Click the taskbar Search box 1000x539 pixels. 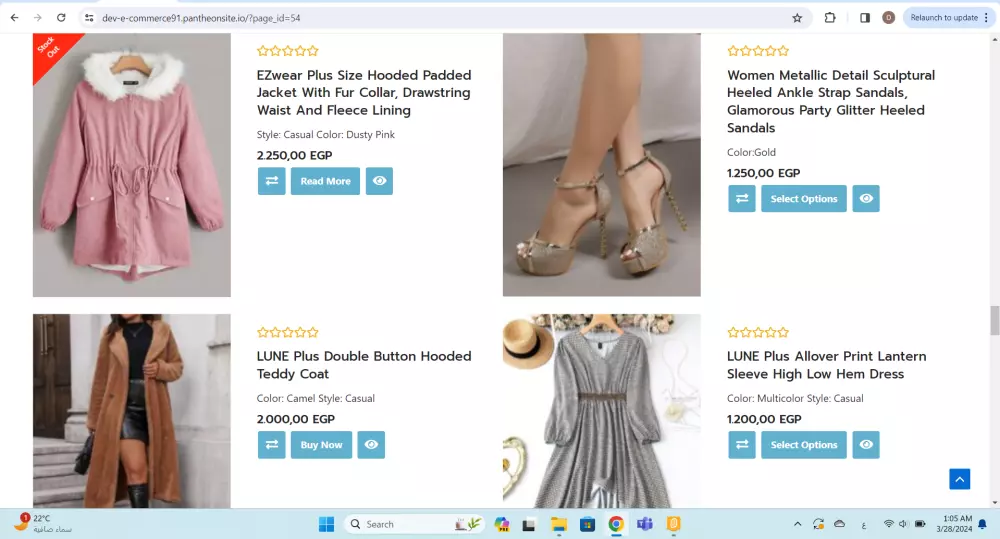tap(413, 524)
